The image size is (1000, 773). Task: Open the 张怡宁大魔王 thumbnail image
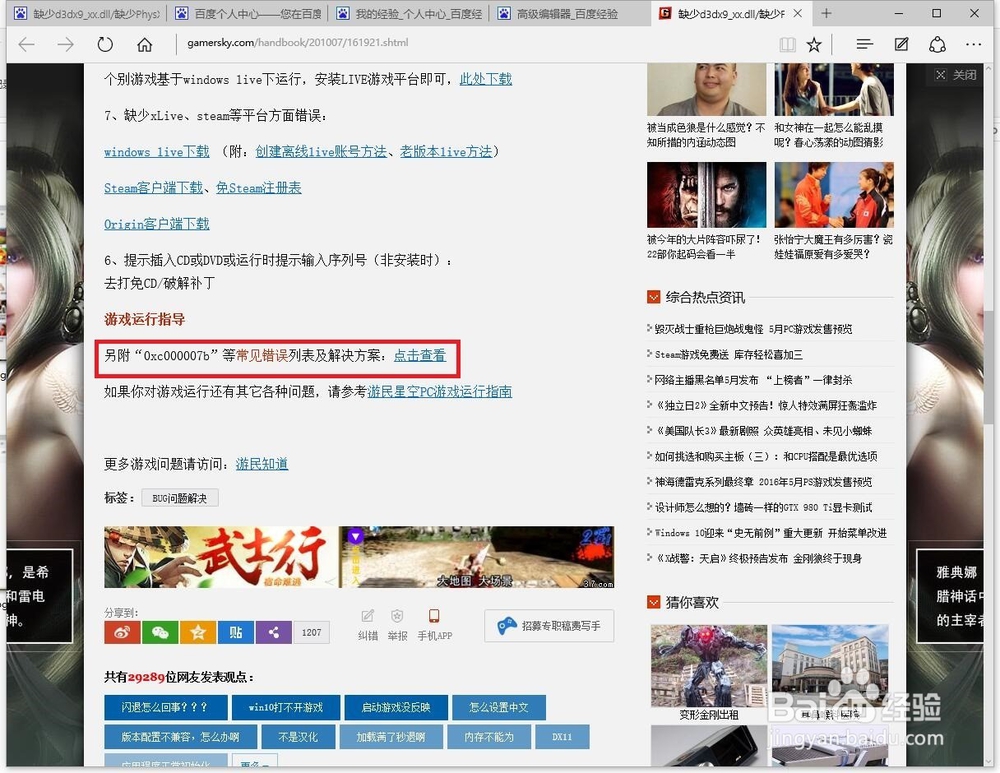(834, 195)
